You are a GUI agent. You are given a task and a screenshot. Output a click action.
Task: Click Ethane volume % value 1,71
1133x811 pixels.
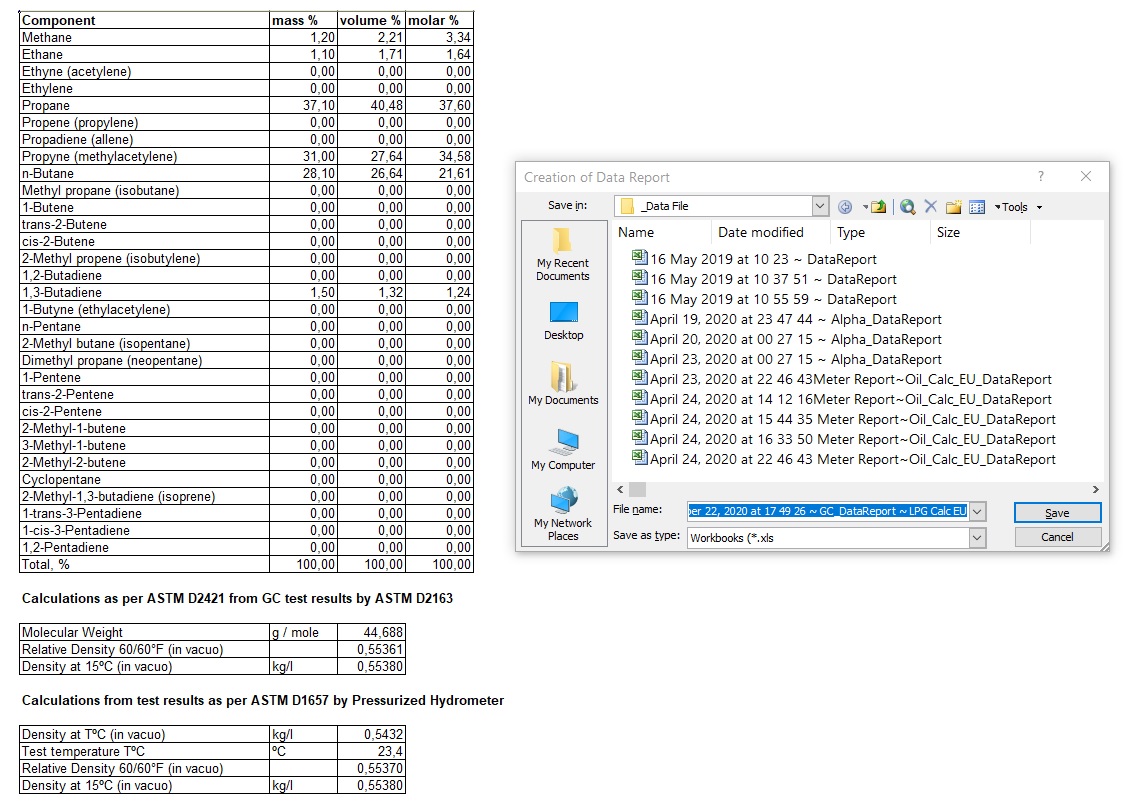click(371, 54)
